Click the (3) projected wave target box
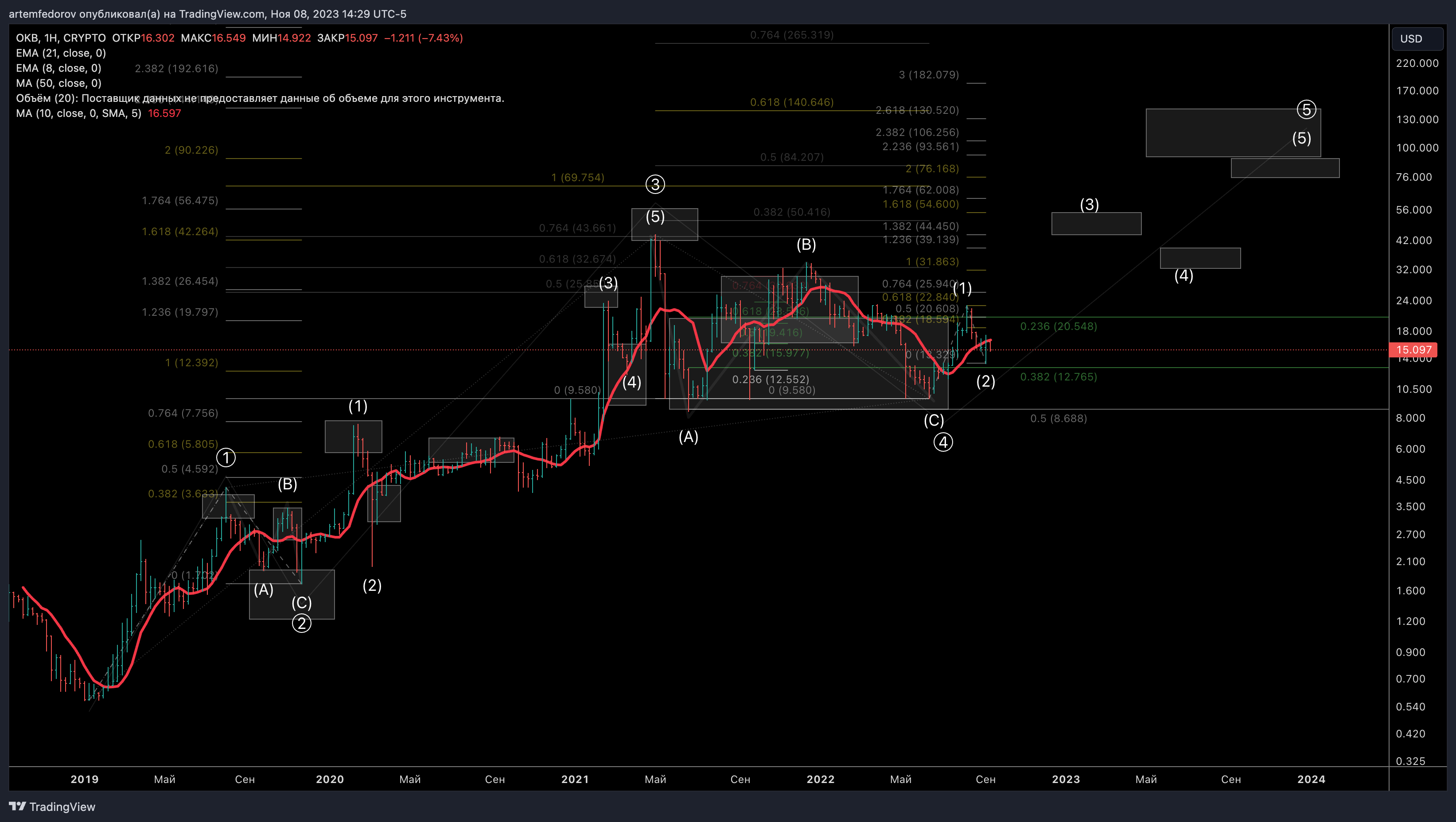This screenshot has width=1456, height=822. pyautogui.click(x=1096, y=224)
